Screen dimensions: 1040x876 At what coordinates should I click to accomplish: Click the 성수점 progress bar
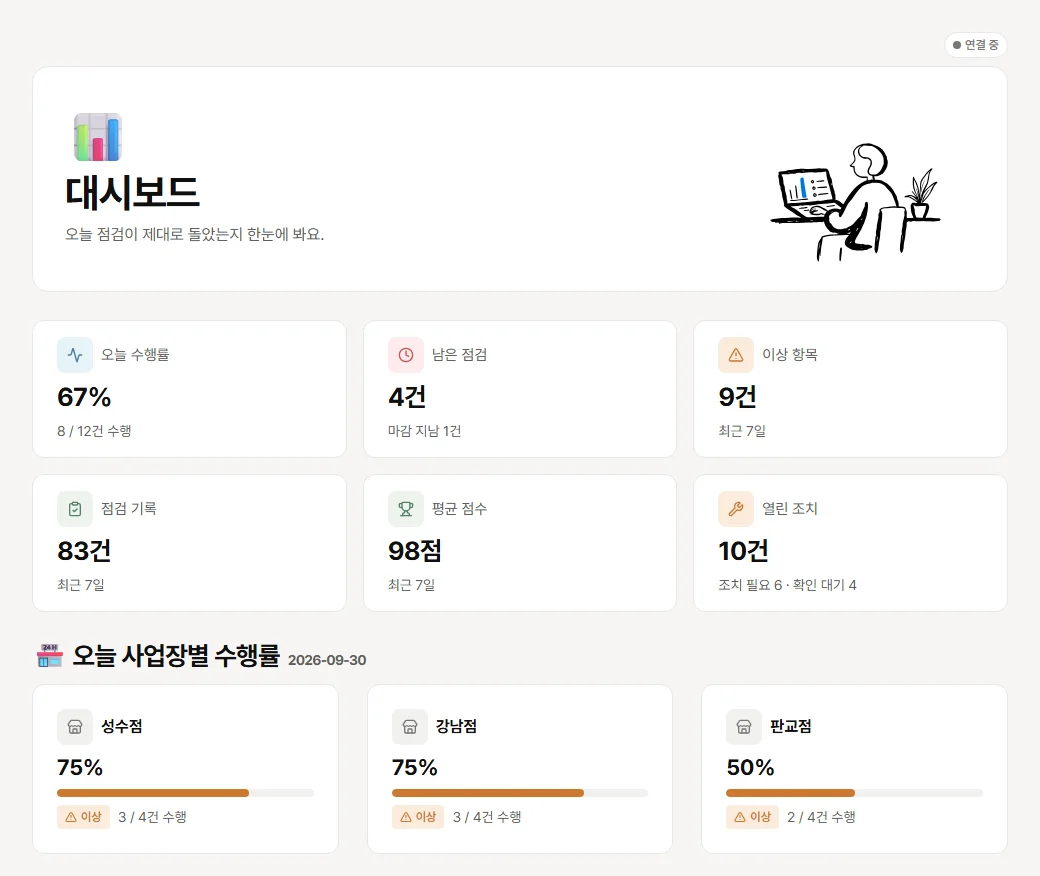[x=186, y=793]
